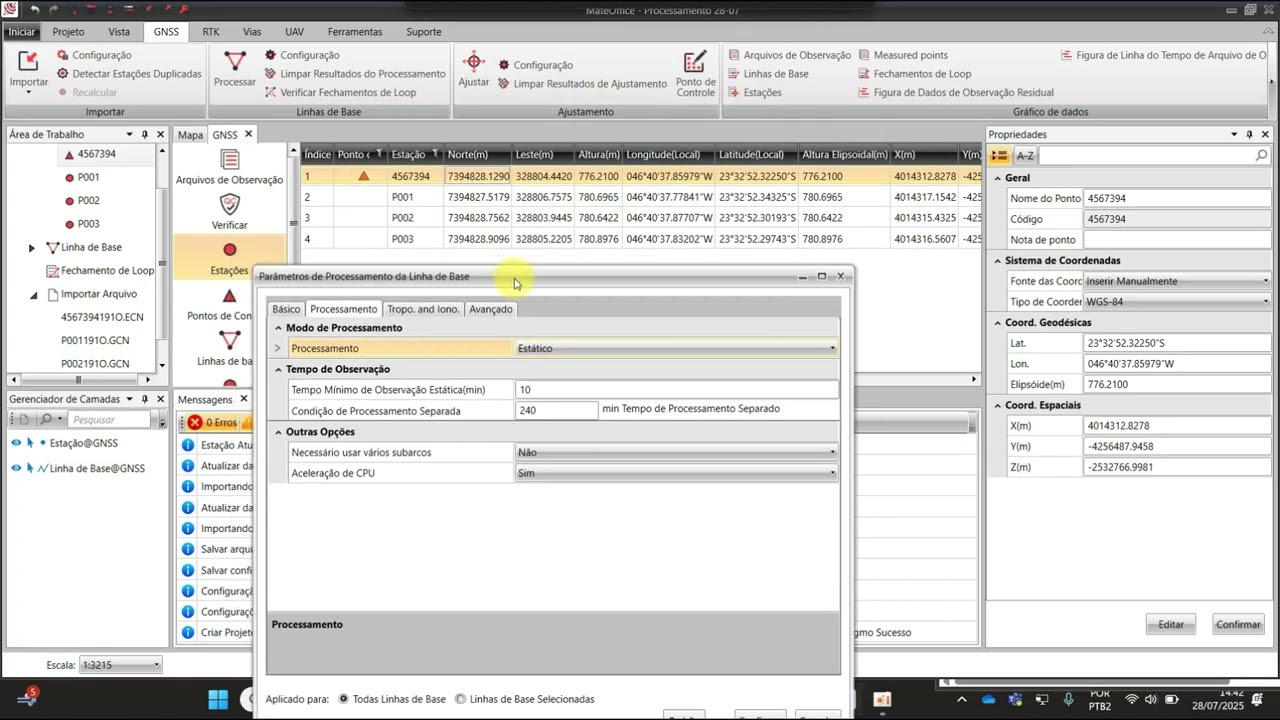Click the Editar button in Propriedades

click(1171, 624)
